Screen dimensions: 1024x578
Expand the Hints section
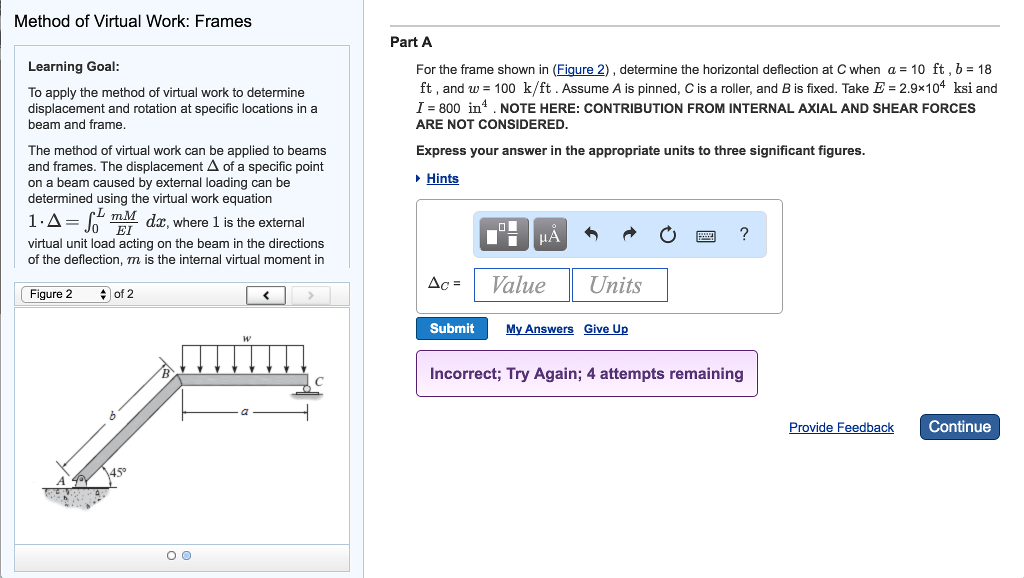(x=442, y=179)
